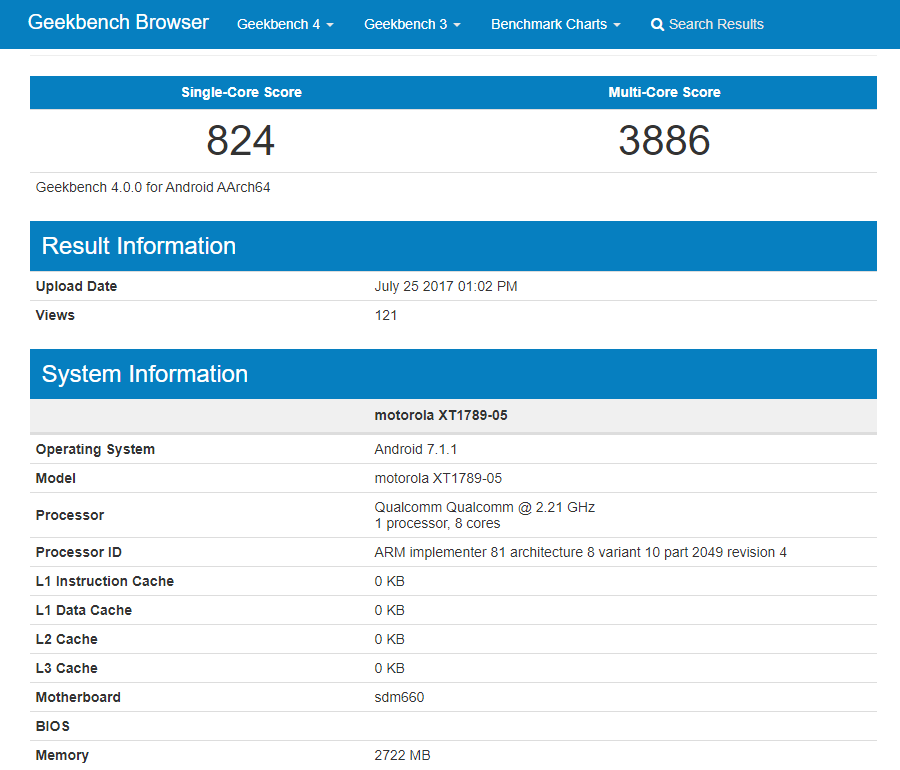Click the Processor row label
This screenshot has width=900, height=770.
click(x=70, y=515)
